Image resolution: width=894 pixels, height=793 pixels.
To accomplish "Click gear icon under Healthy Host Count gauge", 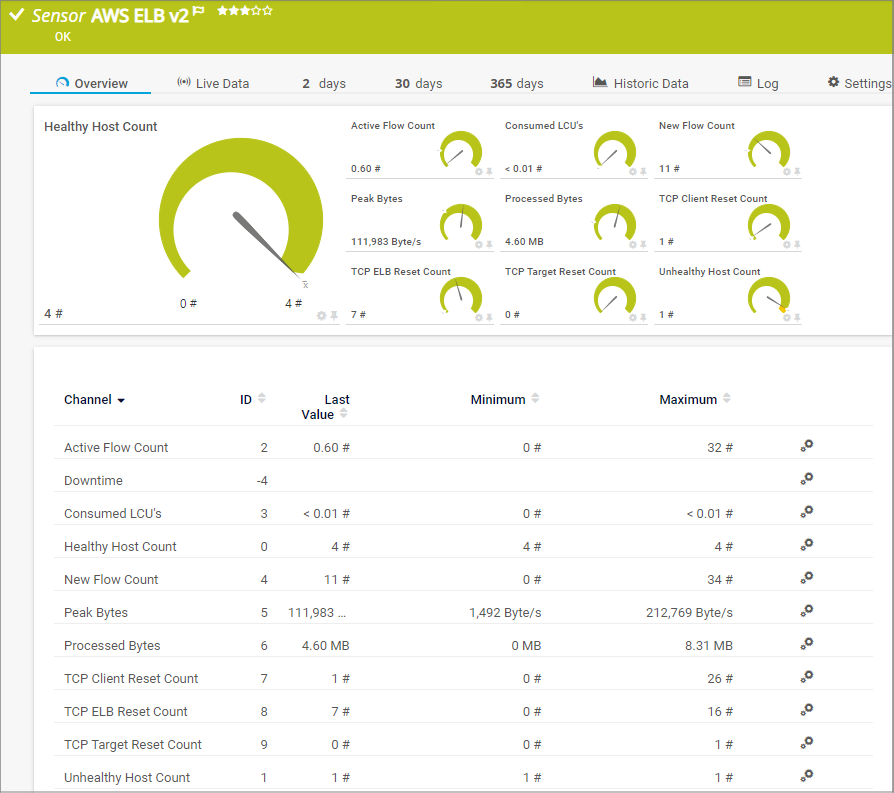I will (x=321, y=316).
